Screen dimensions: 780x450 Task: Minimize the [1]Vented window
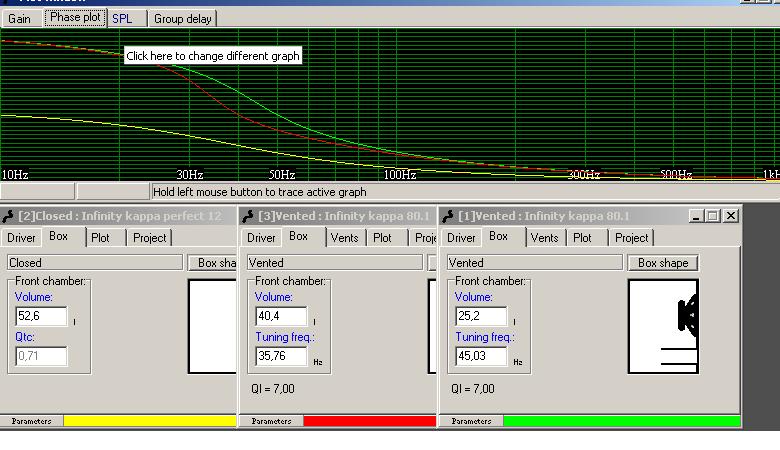pyautogui.click(x=695, y=216)
